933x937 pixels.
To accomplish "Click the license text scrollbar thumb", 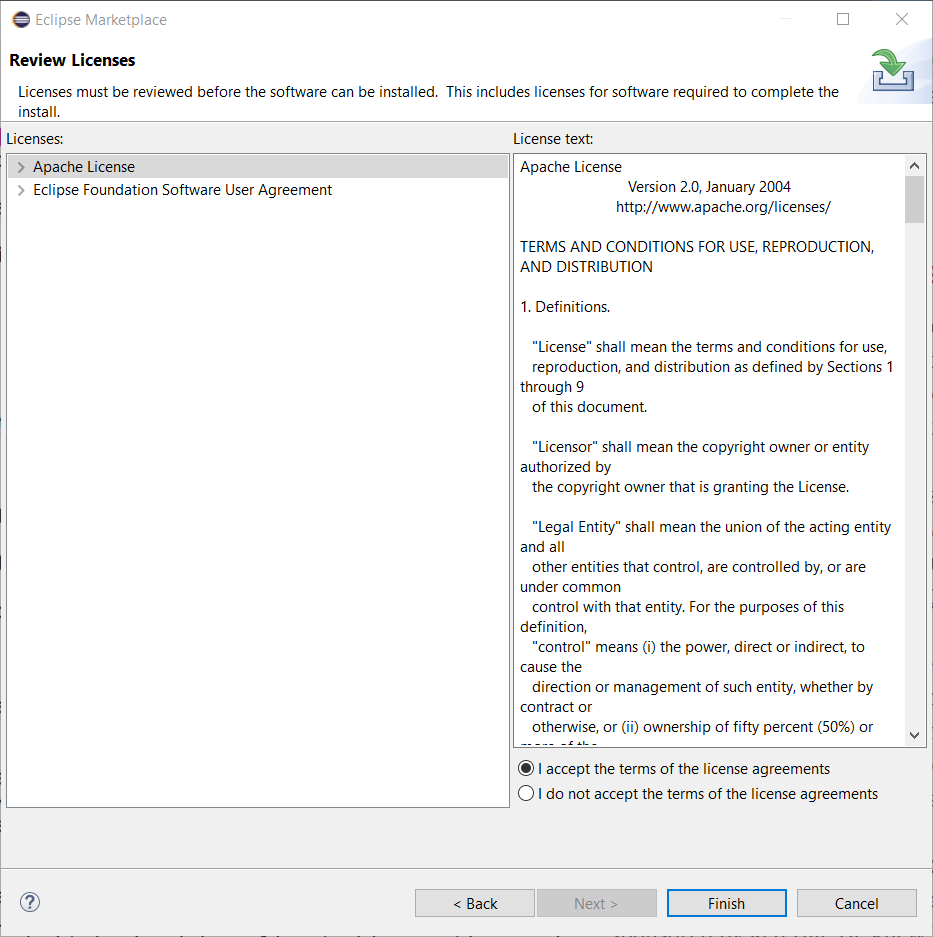I will (x=914, y=200).
